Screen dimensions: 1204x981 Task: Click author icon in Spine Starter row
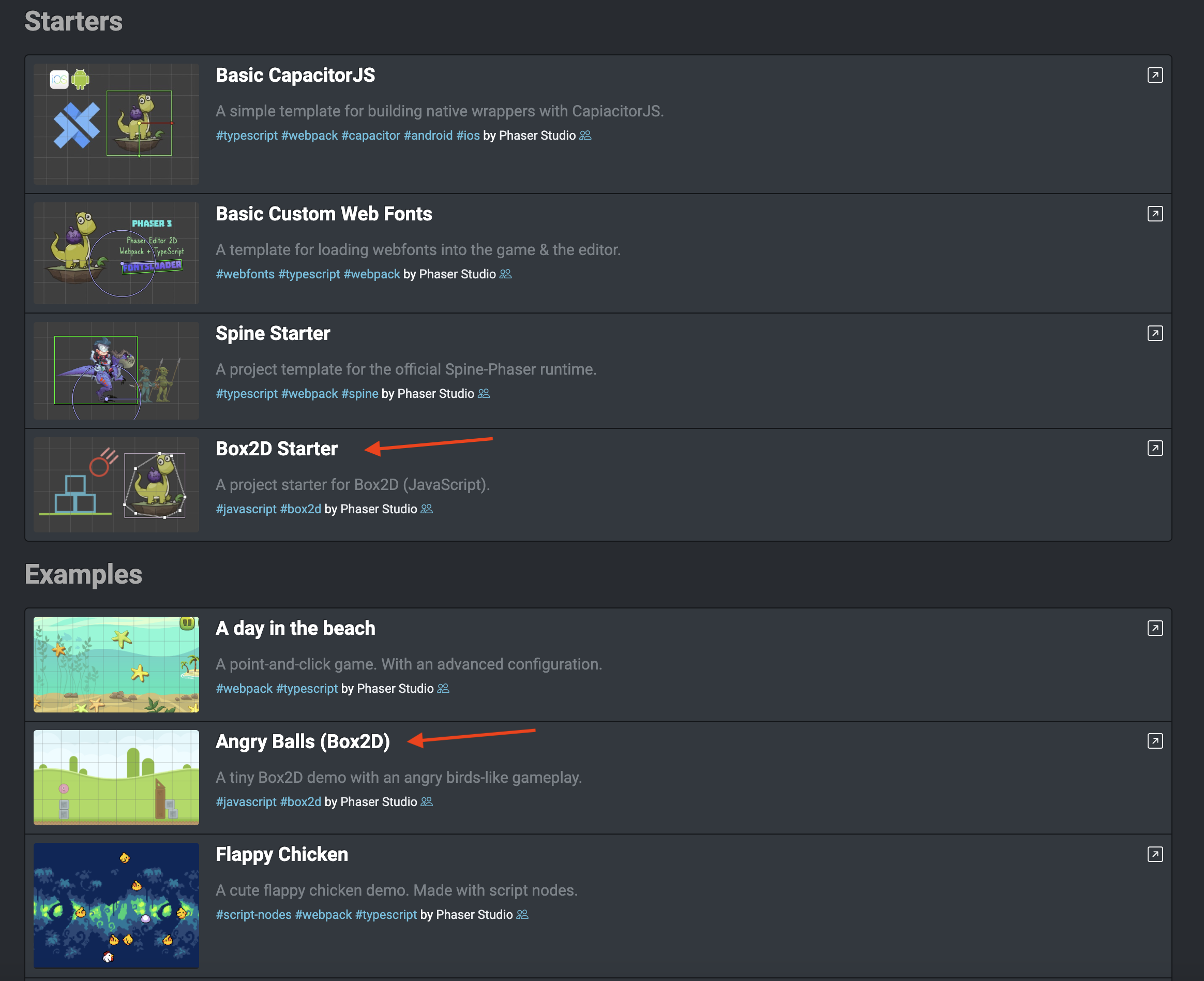(484, 393)
